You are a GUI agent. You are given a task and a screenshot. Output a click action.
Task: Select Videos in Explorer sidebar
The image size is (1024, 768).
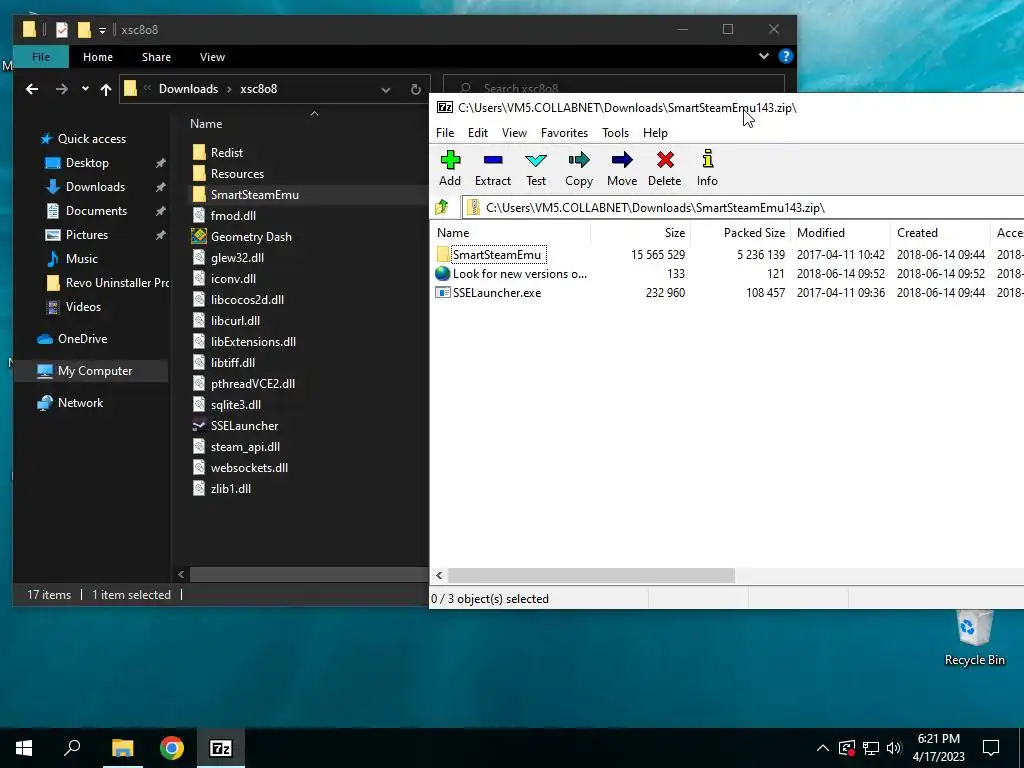pyautogui.click(x=83, y=306)
